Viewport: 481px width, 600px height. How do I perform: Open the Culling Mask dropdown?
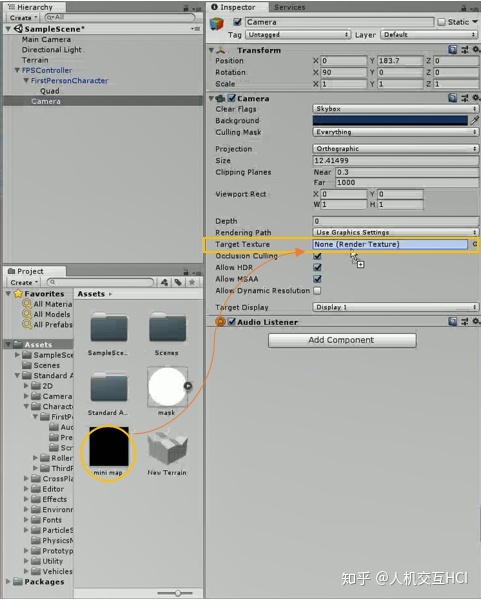[x=396, y=132]
